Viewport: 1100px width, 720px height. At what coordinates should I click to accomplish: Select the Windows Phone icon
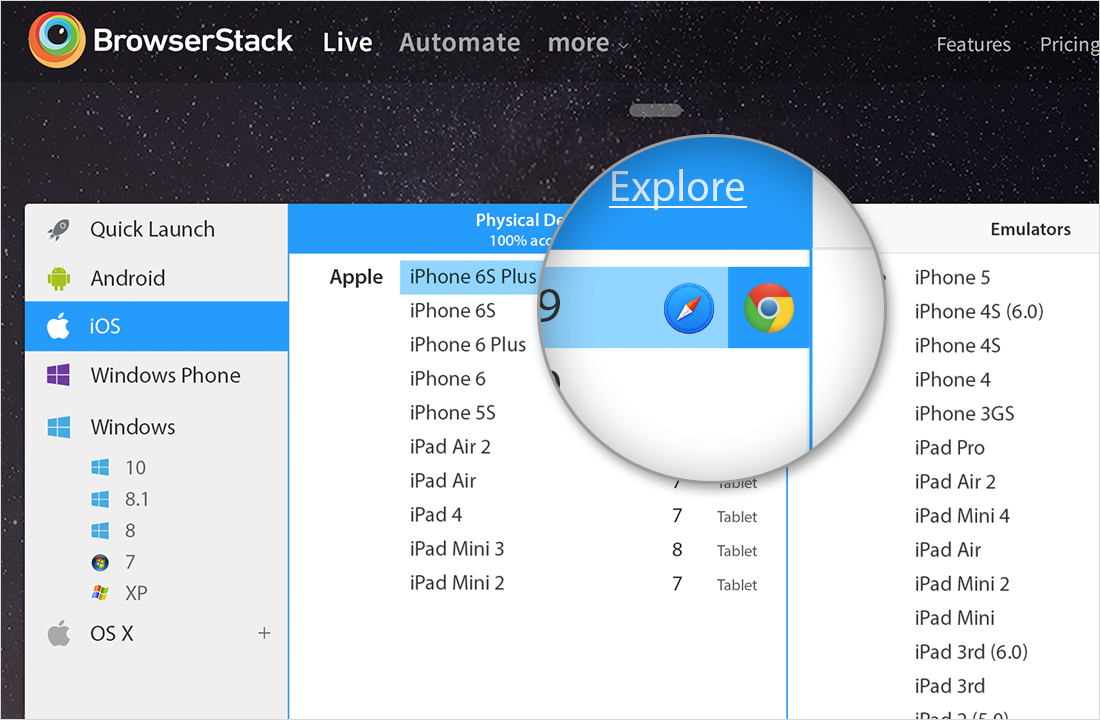click(x=60, y=374)
